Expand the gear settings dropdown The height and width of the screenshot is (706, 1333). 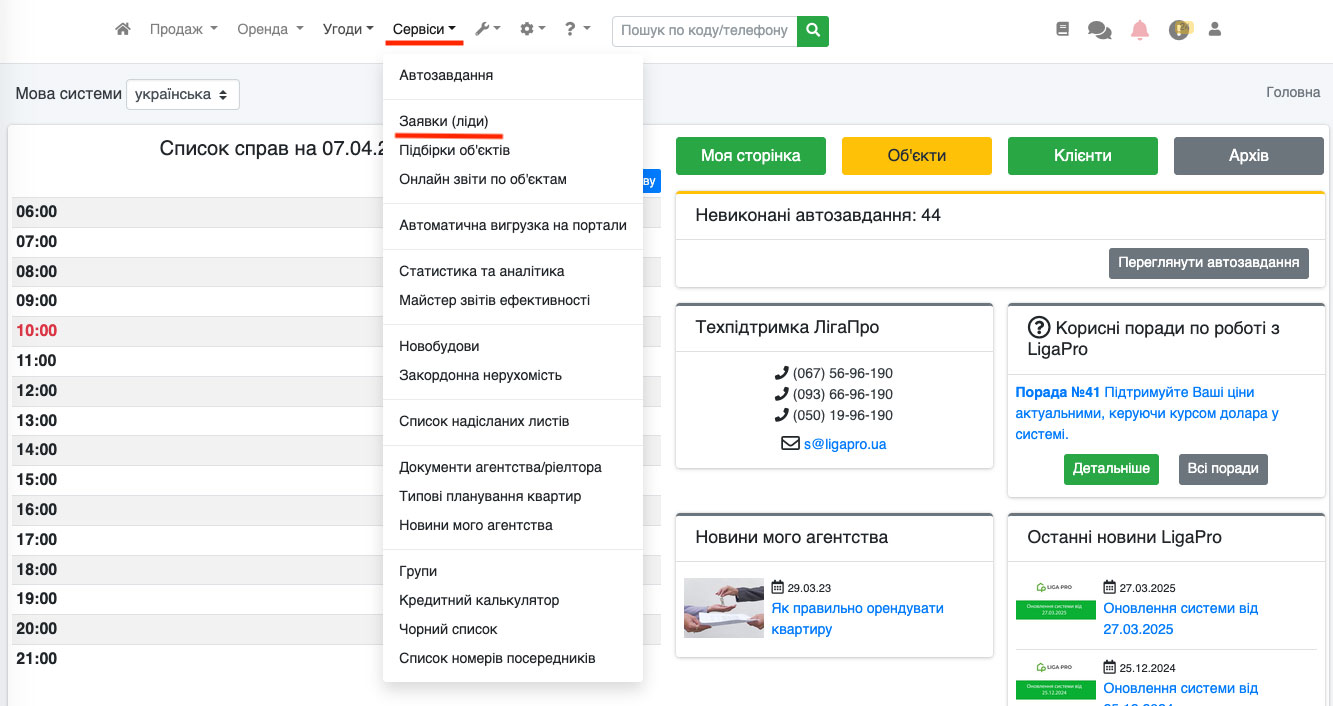tap(532, 30)
